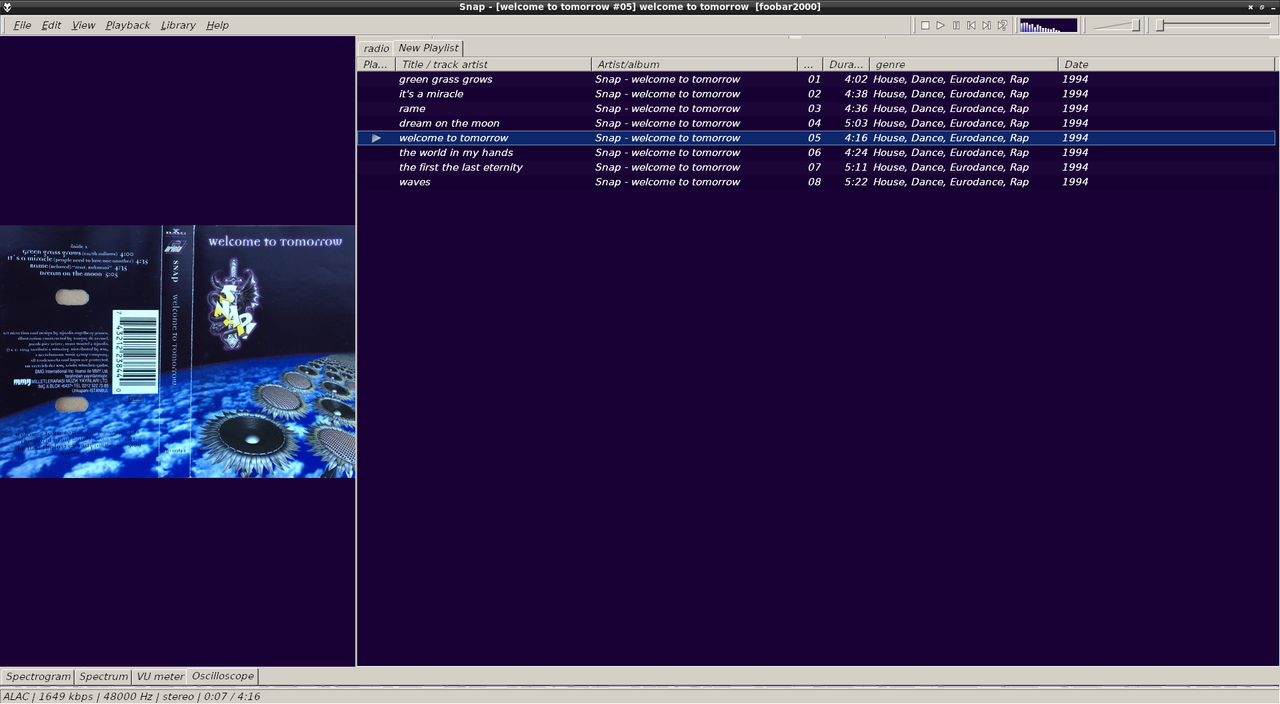Pause the current track
This screenshot has width=1280, height=704.
pyautogui.click(x=956, y=25)
